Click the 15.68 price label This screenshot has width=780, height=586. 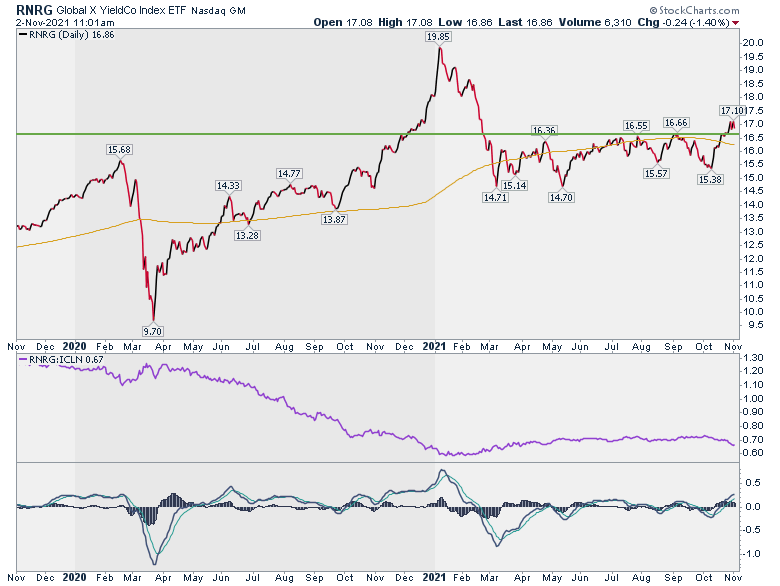(x=119, y=149)
